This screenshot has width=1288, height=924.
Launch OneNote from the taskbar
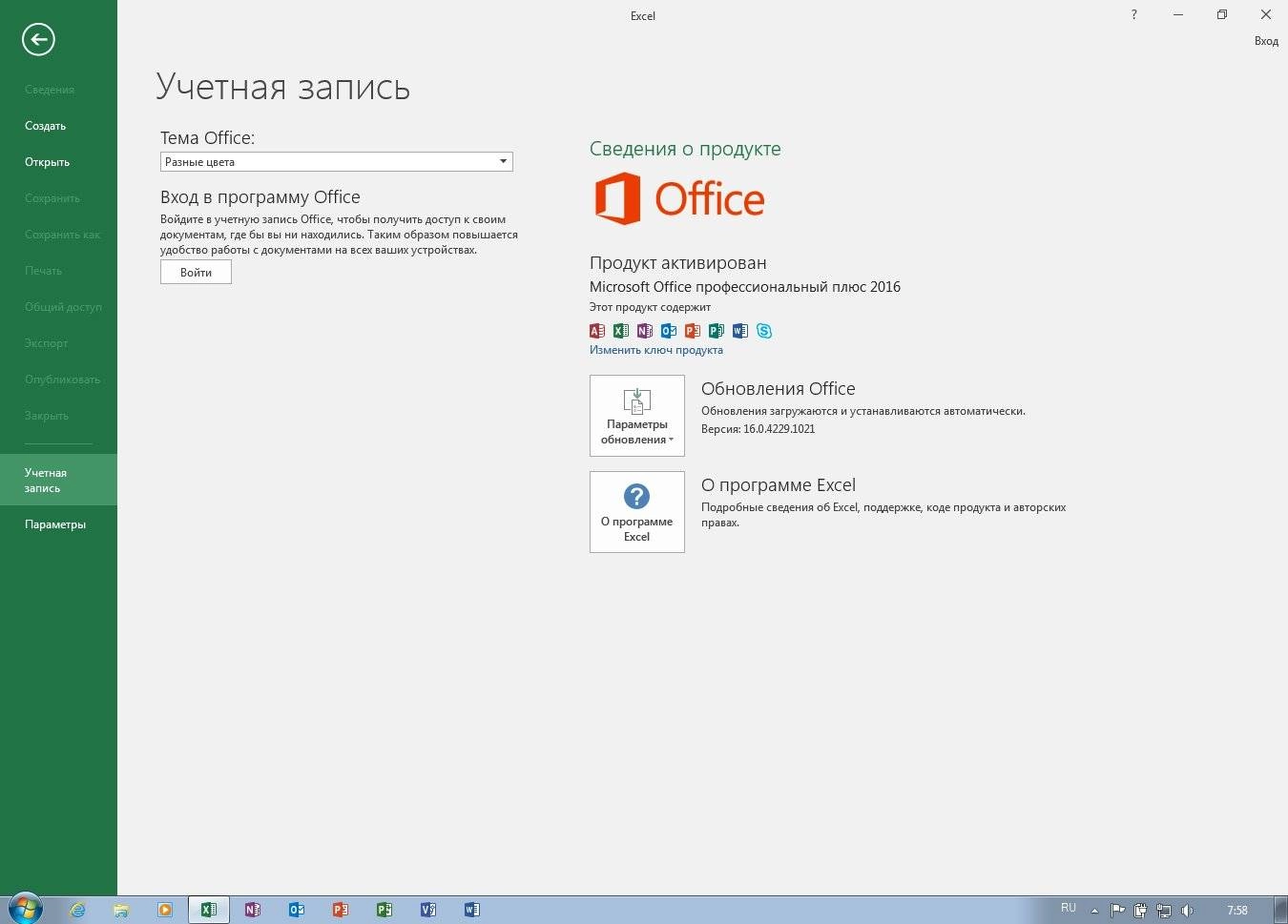(x=252, y=910)
